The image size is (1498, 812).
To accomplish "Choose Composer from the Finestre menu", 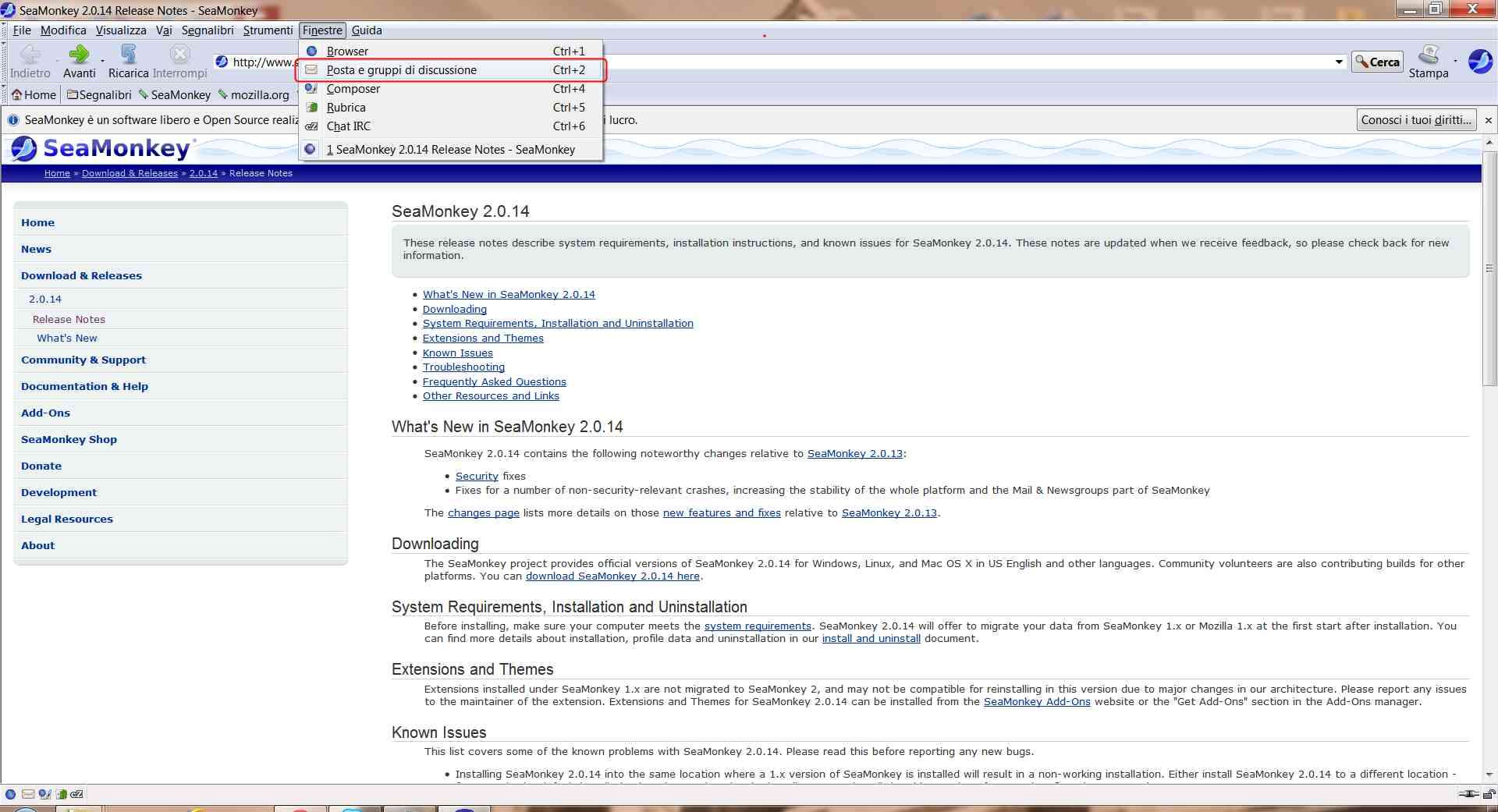I will click(353, 89).
